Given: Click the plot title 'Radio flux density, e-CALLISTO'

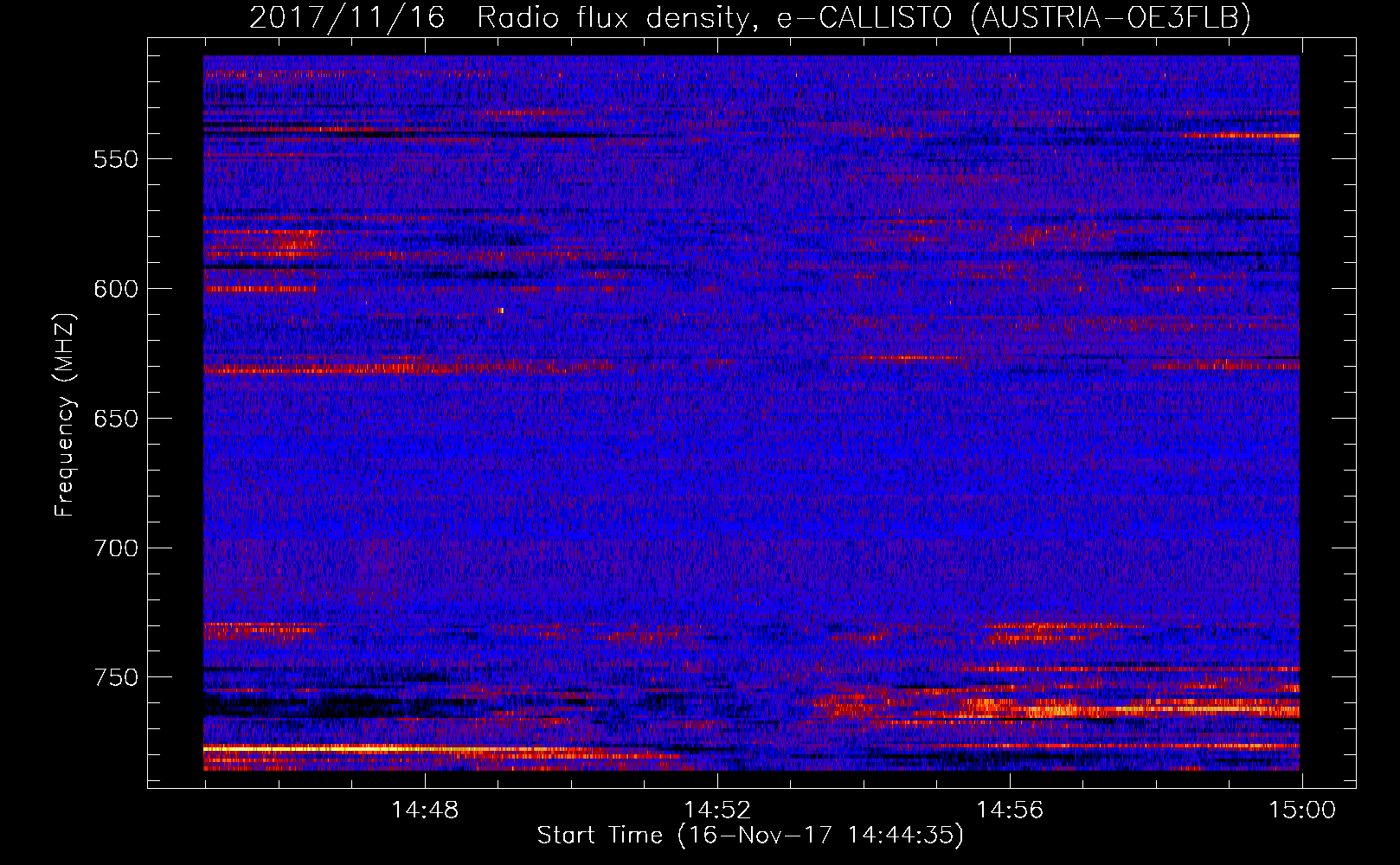Looking at the screenshot, I should tap(714, 16).
